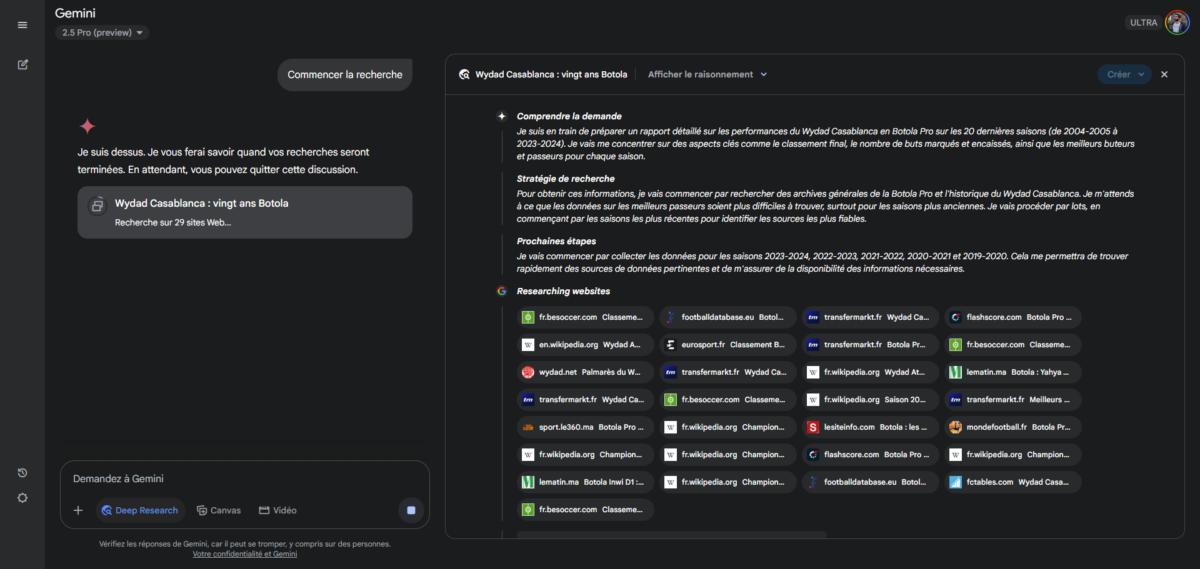The image size is (1200, 569).
Task: Click the Wydad Casablanca : vingt ans Botola panel title
Action: [x=551, y=74]
